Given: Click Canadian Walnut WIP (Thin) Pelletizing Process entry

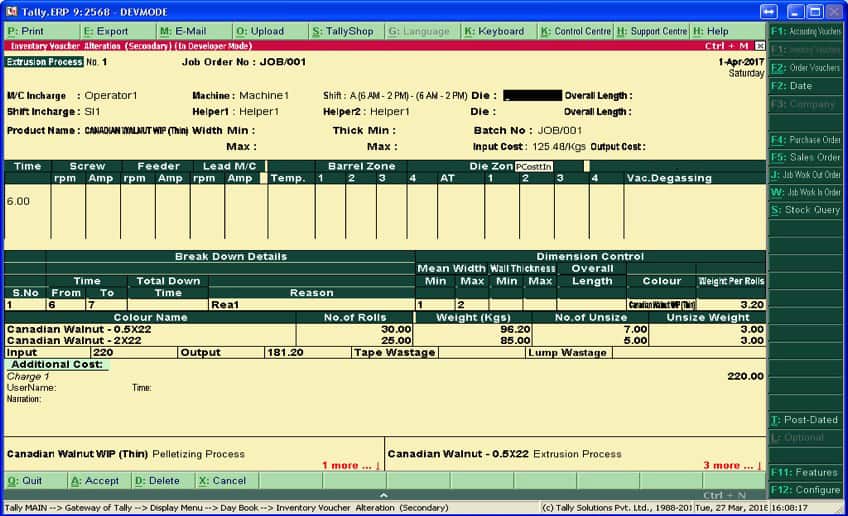Looking at the screenshot, I should tap(125, 454).
